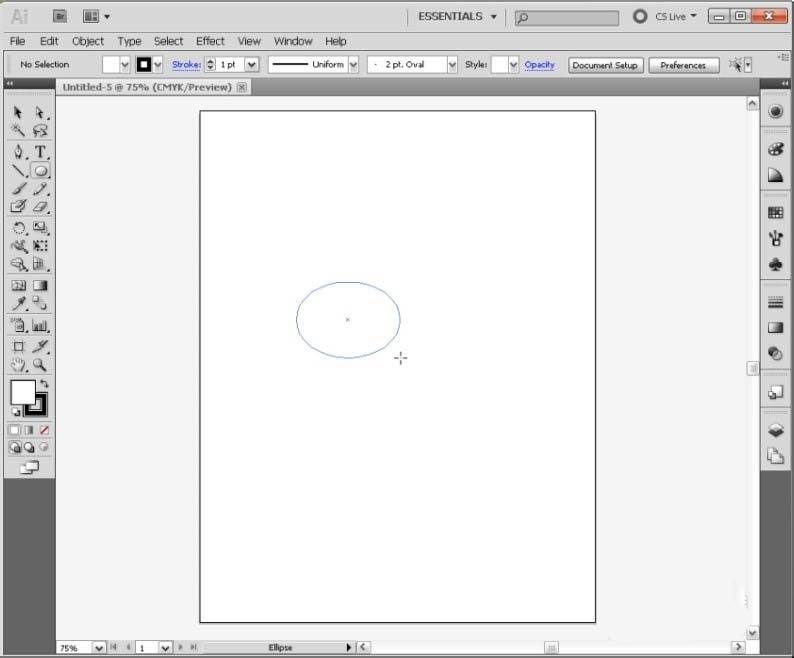
Task: Open the 75% zoom level dropdown
Action: (98, 648)
